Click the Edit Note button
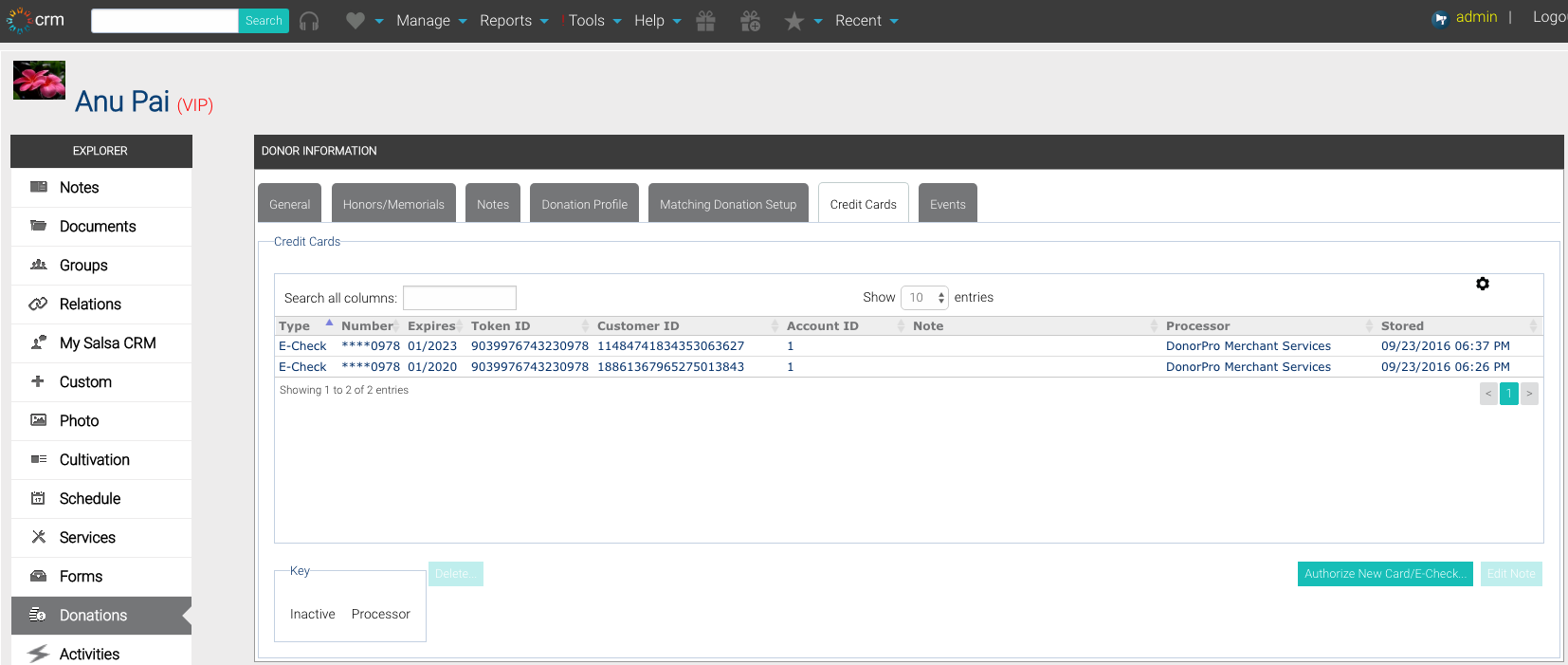Image resolution: width=1568 pixels, height=665 pixels. (x=1511, y=574)
